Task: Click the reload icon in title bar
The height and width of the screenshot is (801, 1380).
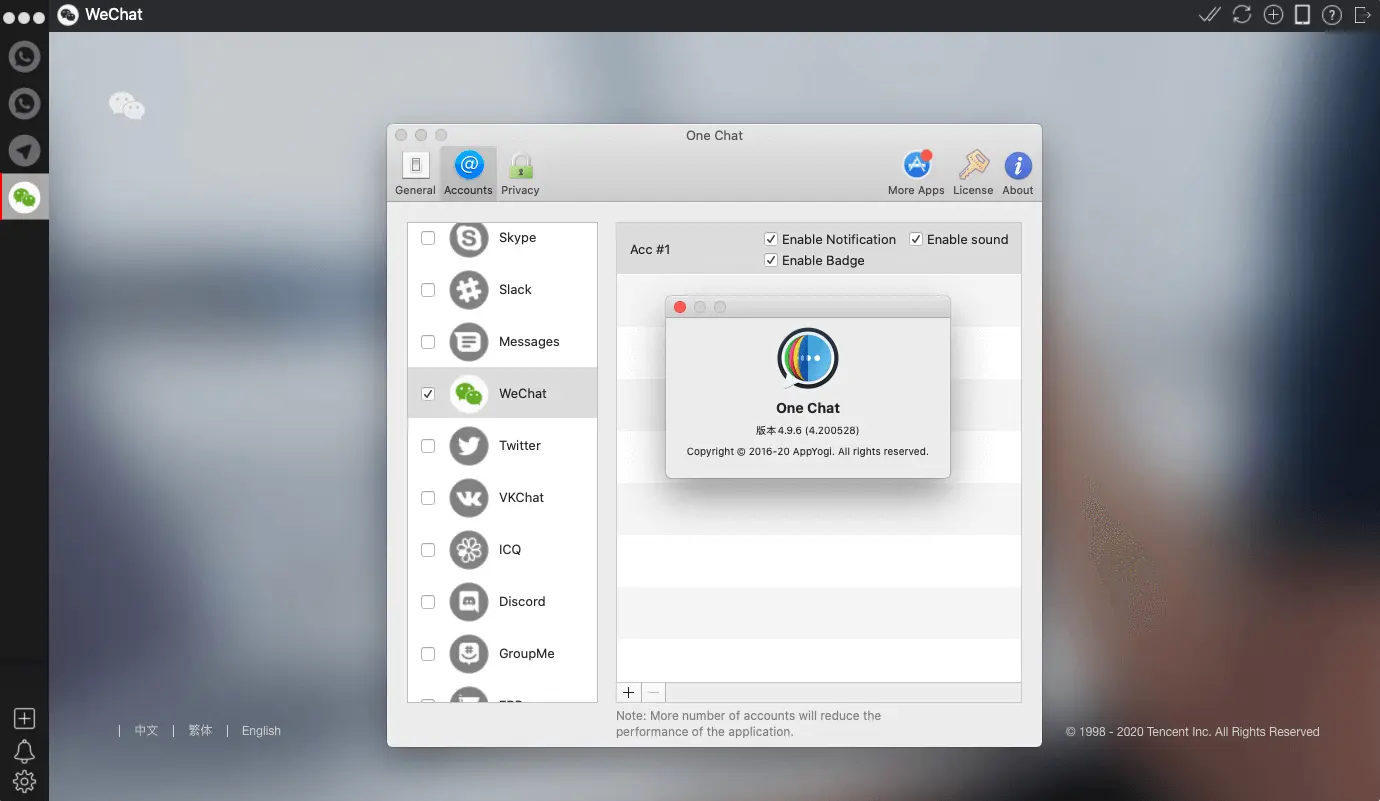Action: coord(1241,14)
